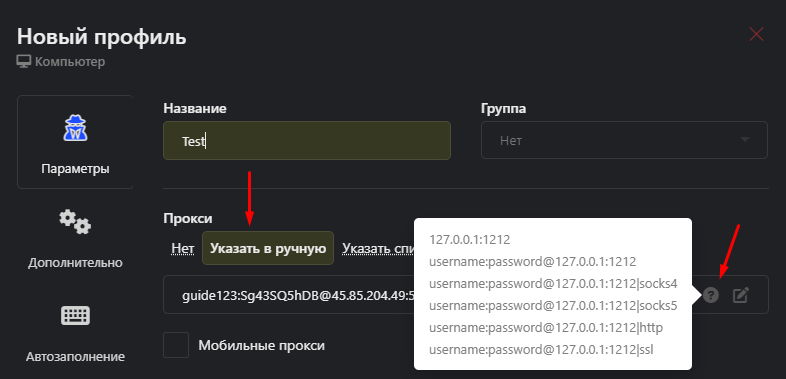Screen dimensions: 786x379
Task: Select the Нет proxy option
Action: pos(182,248)
